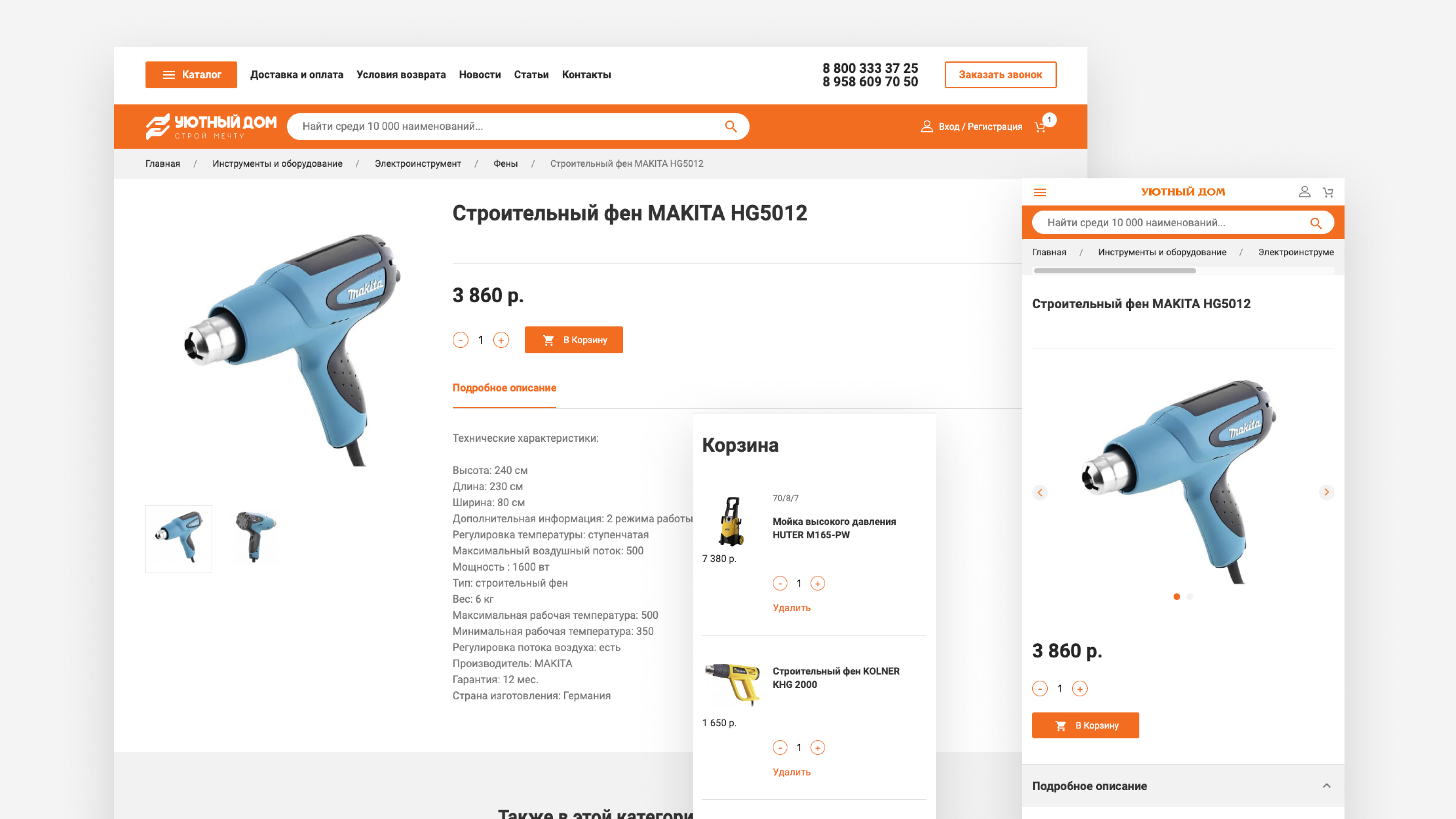Click the Заказать звонок button
The image size is (1456, 819).
1001,75
